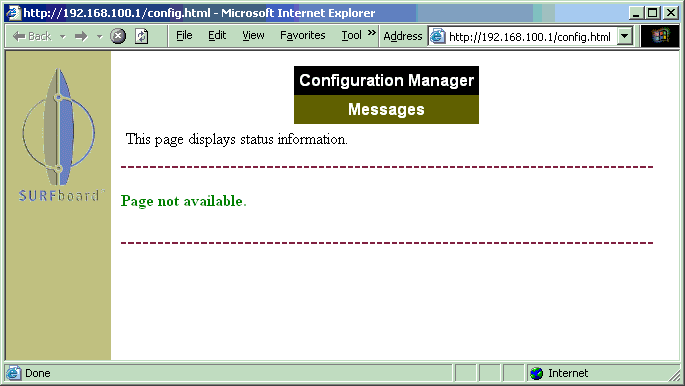Minimize the Internet Explorer window

click(636, 13)
